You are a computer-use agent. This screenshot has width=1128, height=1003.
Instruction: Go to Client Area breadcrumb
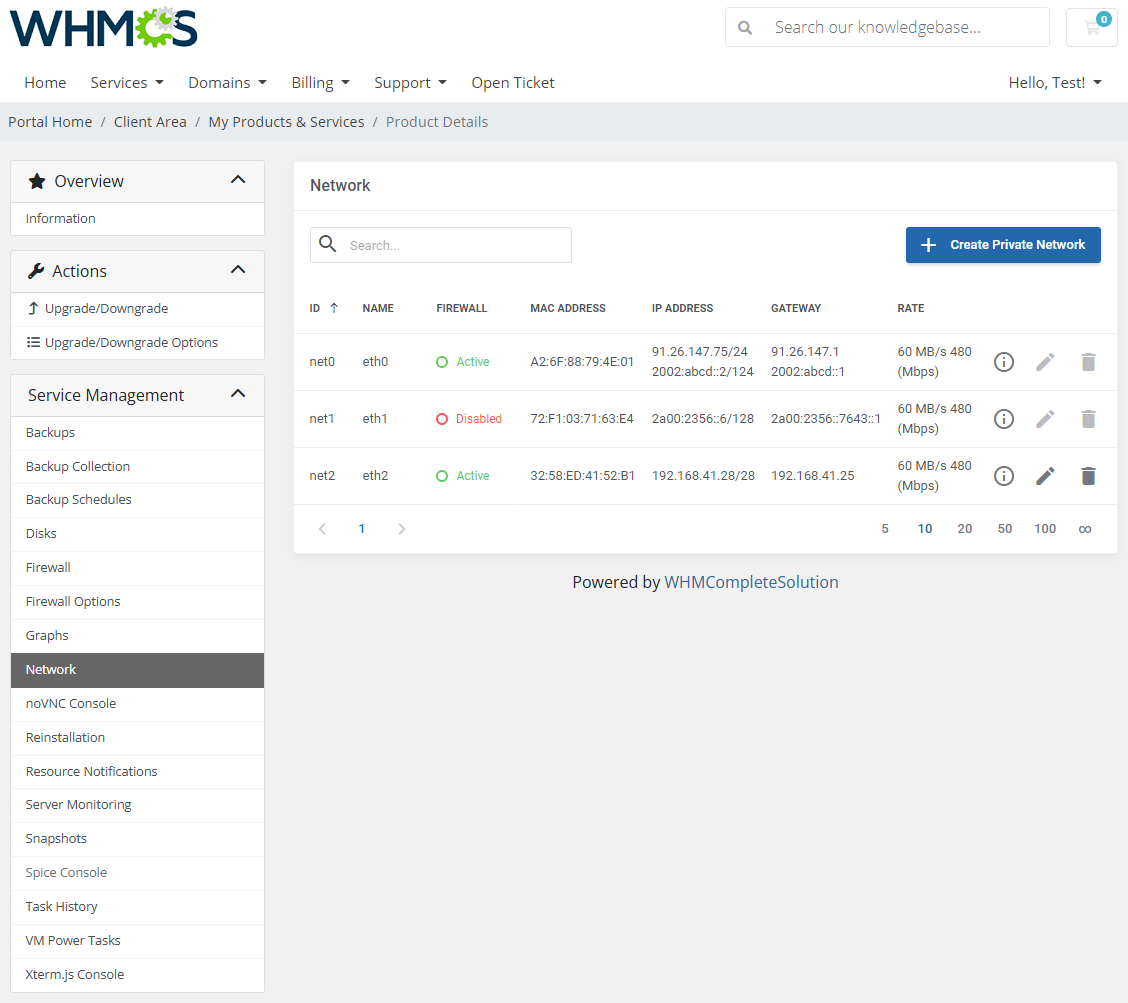(150, 122)
